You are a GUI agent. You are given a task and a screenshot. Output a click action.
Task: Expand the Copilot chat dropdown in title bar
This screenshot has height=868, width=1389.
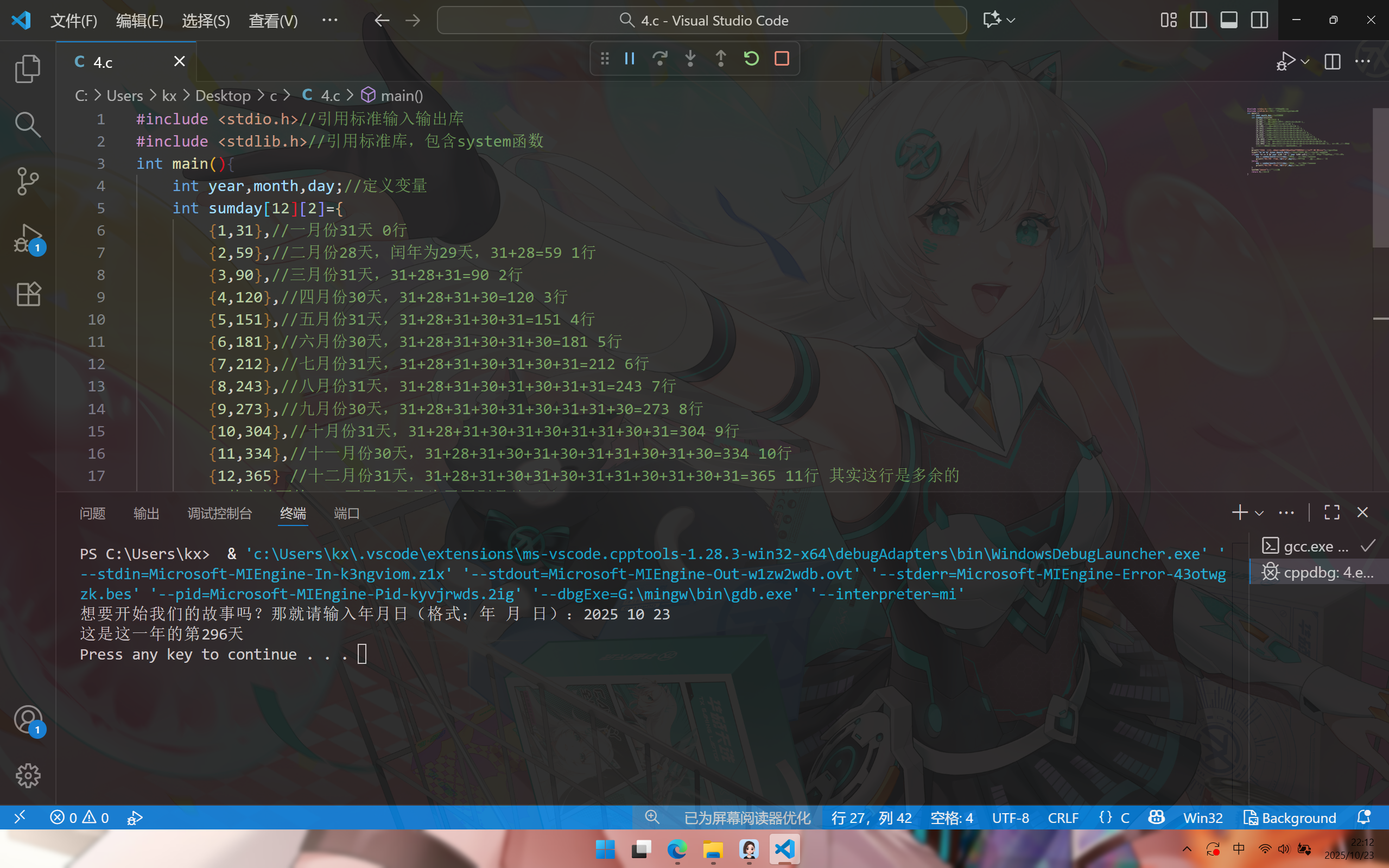(1011, 21)
